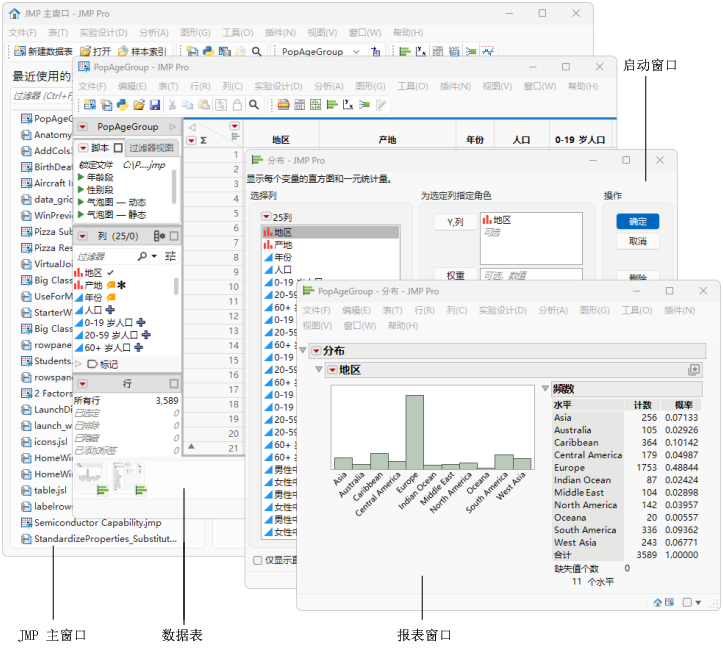
Task: Click Caribbean level in frequency table
Action: pyautogui.click(x=576, y=443)
